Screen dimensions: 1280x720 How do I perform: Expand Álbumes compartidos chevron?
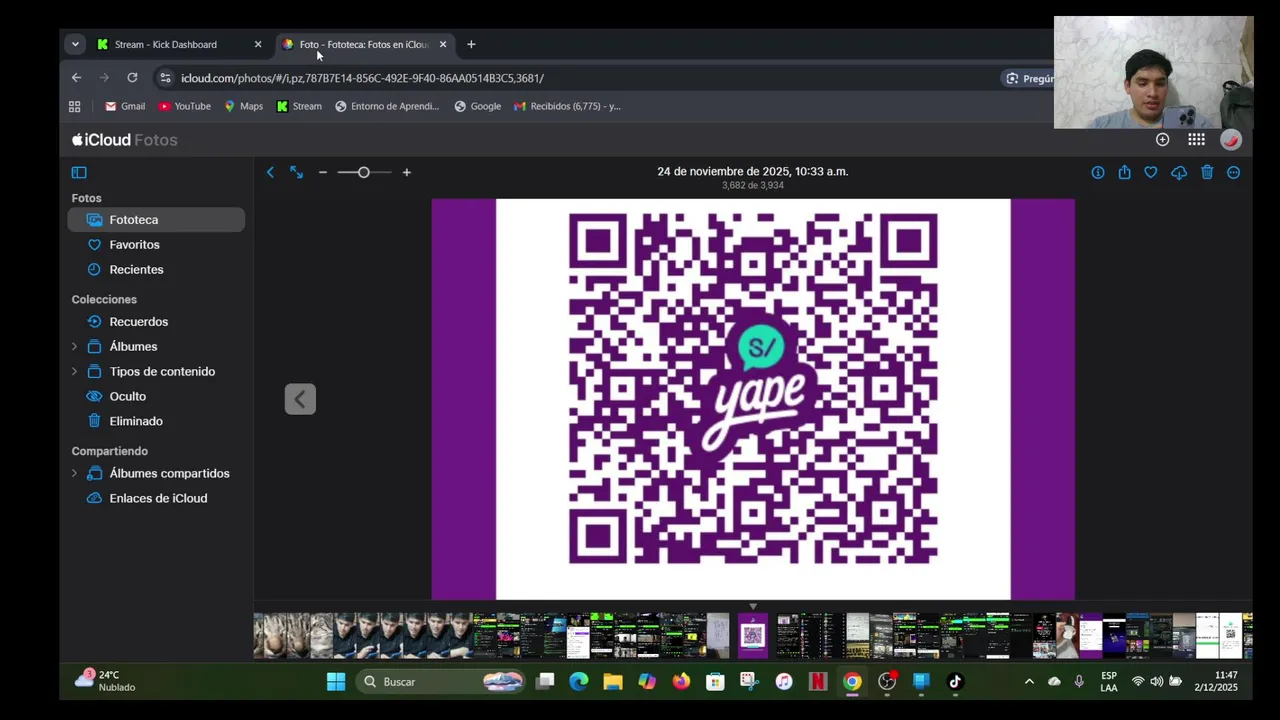coord(74,473)
